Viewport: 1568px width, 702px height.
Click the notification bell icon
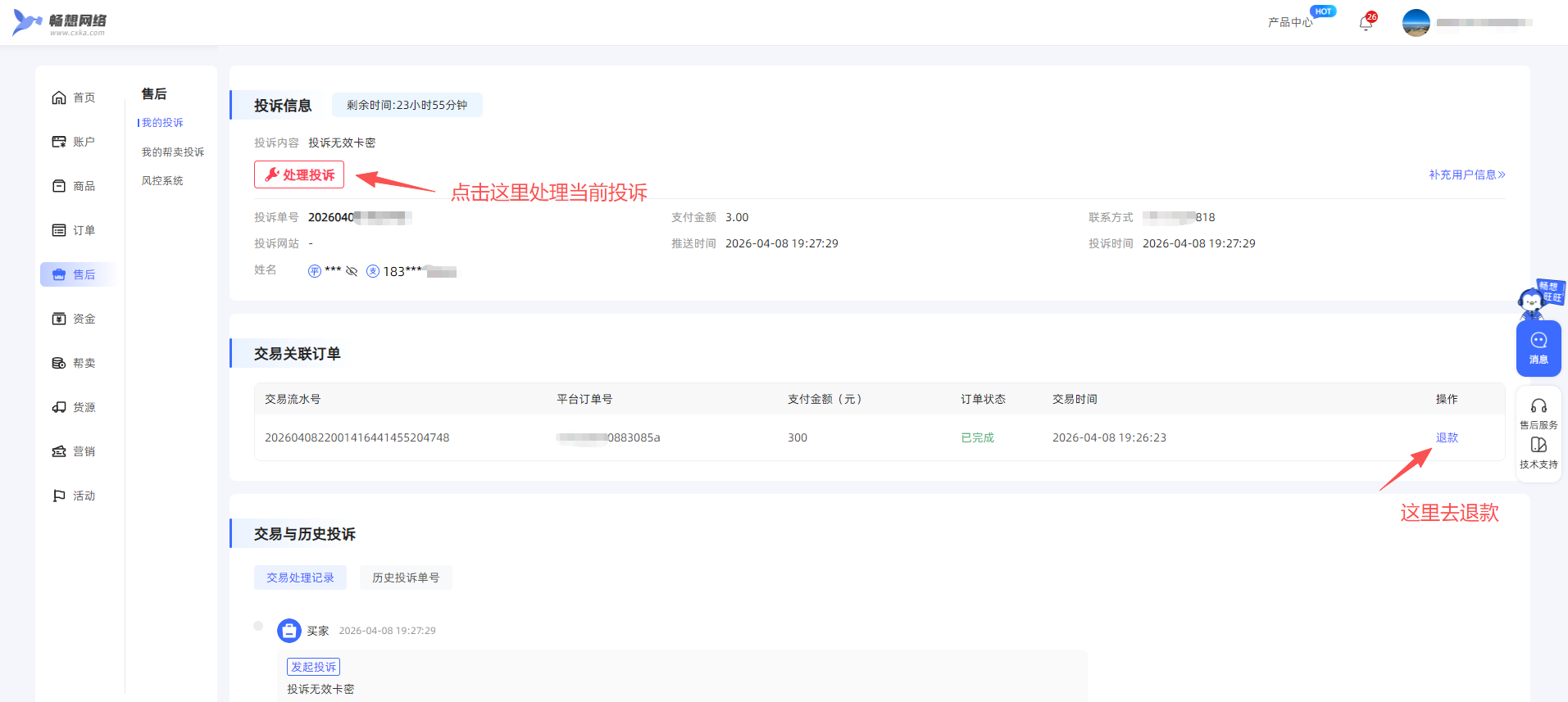[1366, 23]
